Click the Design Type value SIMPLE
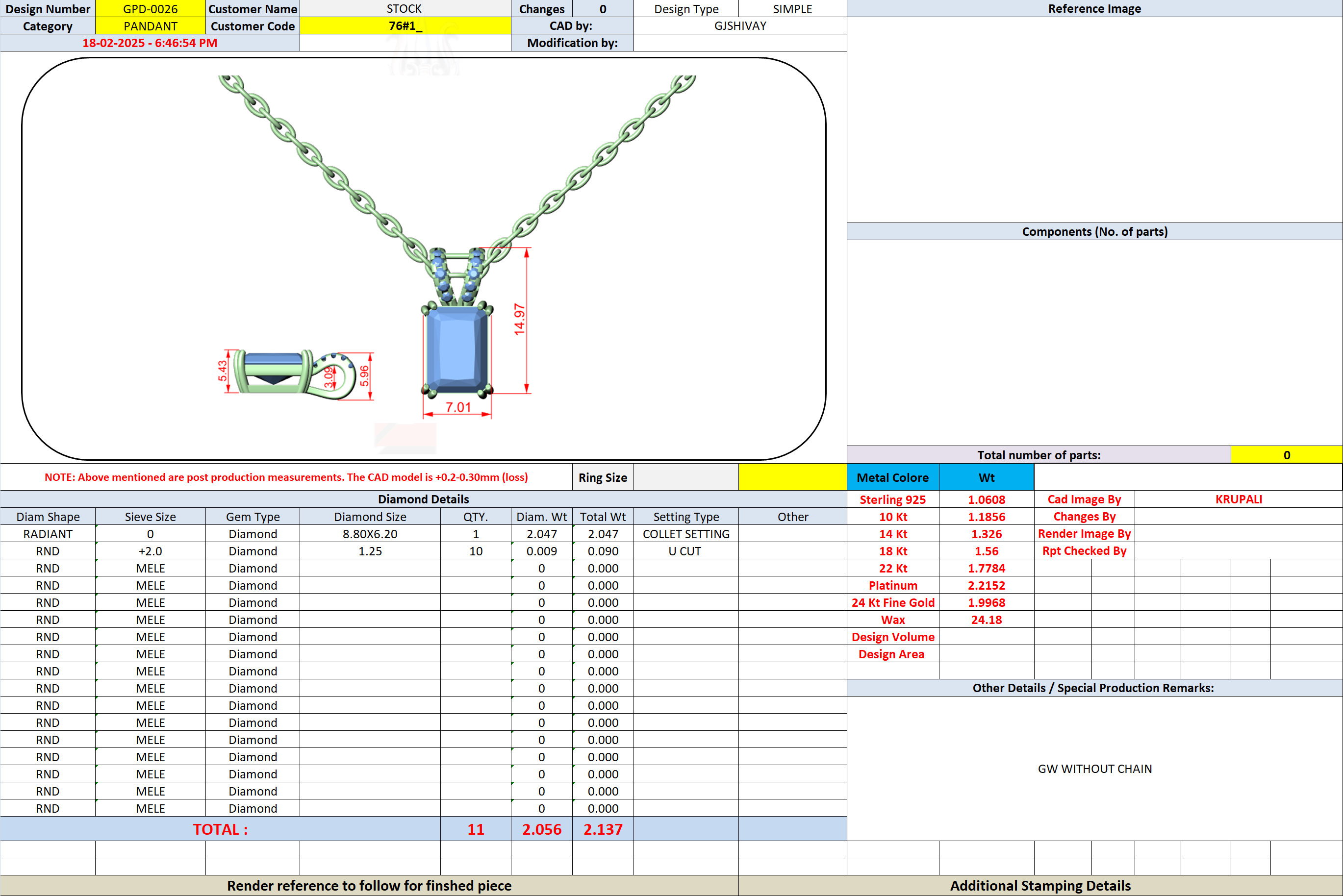Image resolution: width=1343 pixels, height=896 pixels. pyautogui.click(x=793, y=8)
